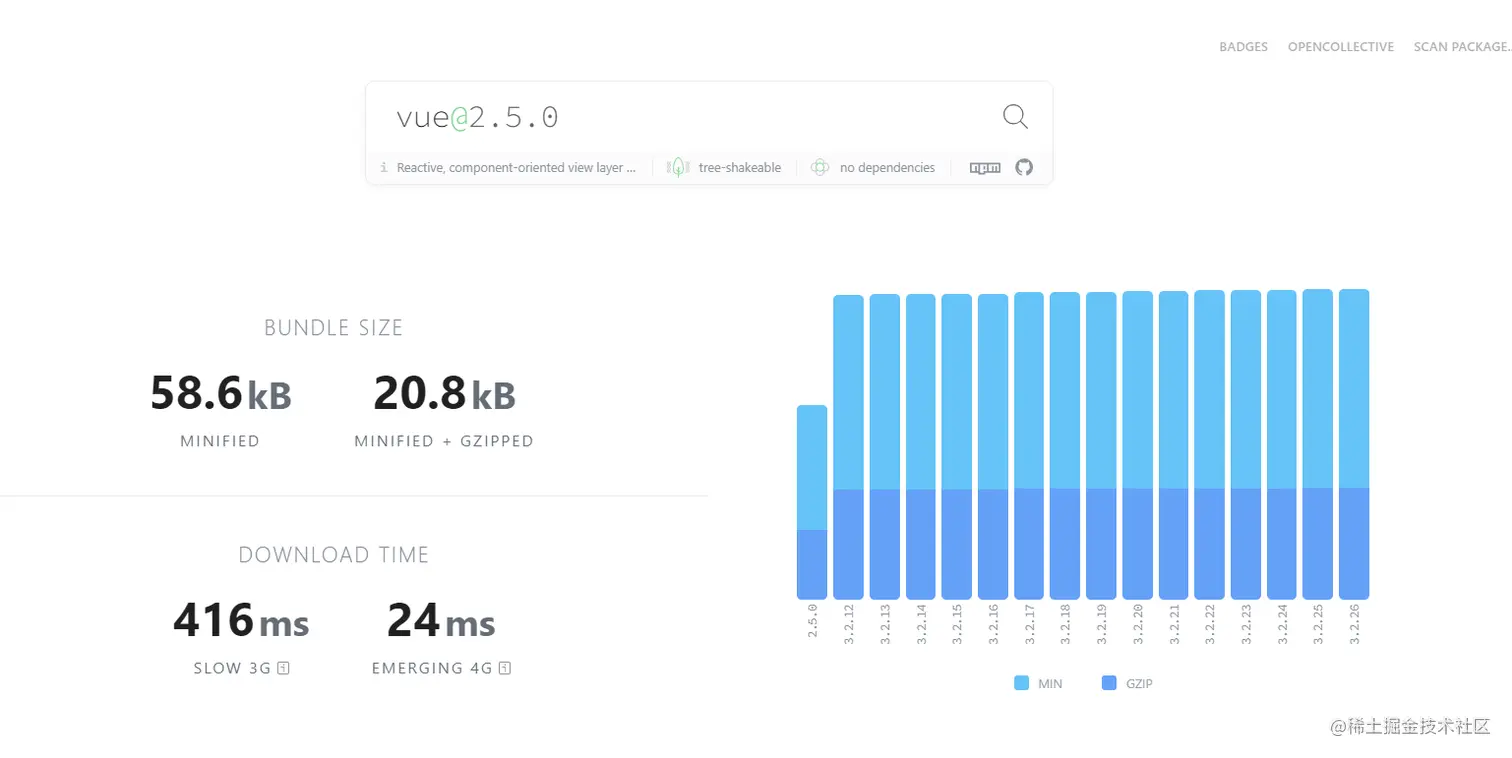Click the MIN legend color swatch
Viewport: 1512px width, 758px height.
tap(1021, 683)
